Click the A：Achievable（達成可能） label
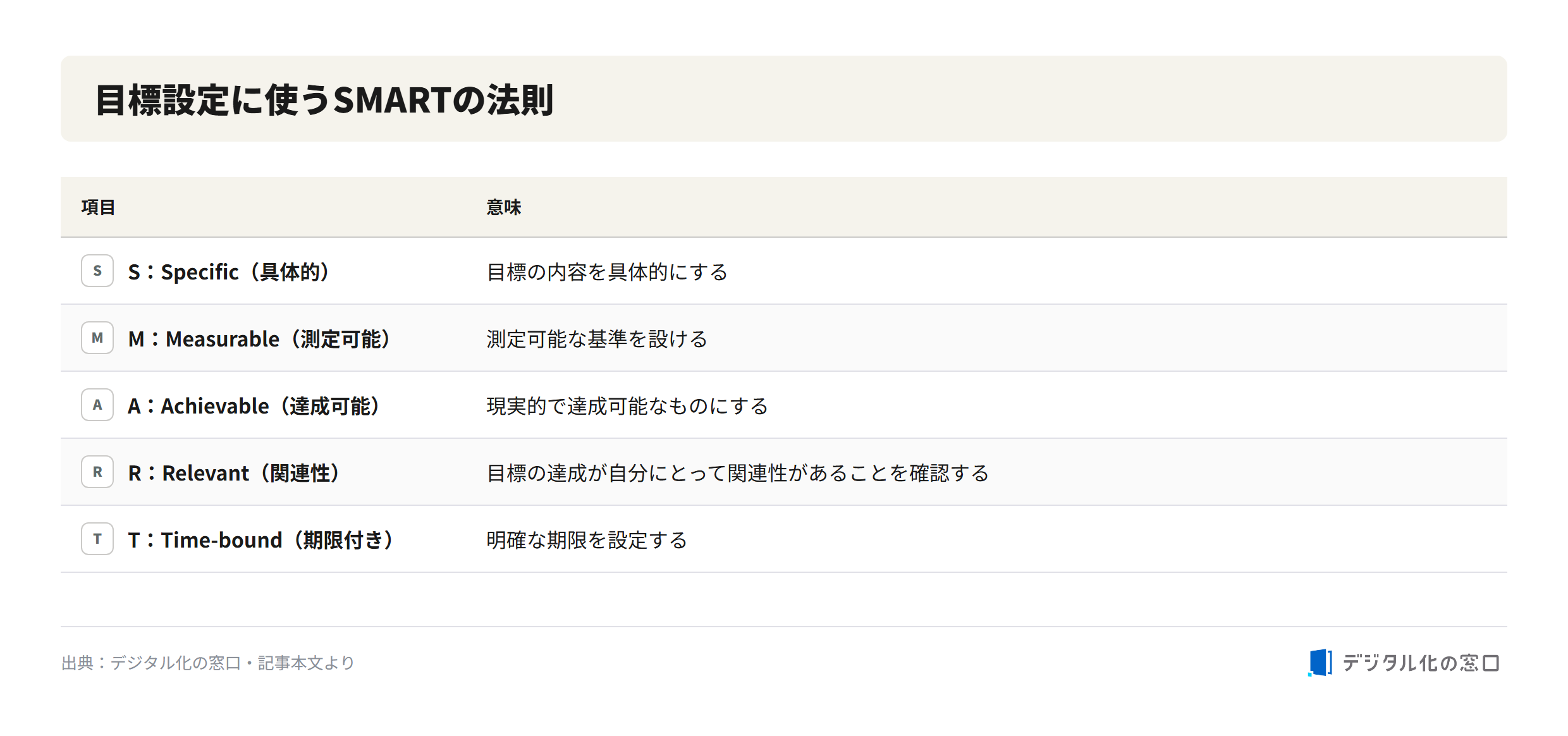The width and height of the screenshot is (1568, 736). [254, 406]
